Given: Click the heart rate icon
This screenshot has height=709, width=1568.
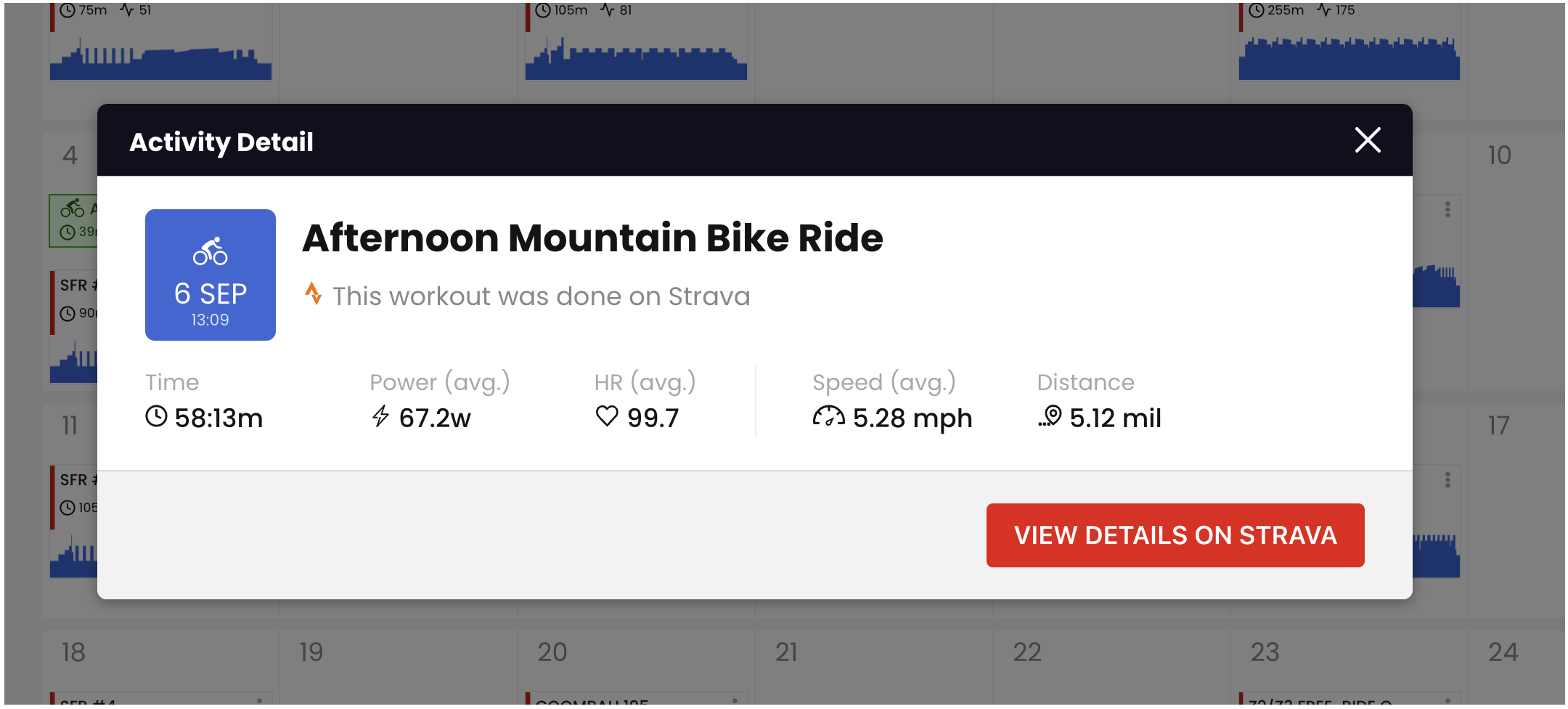Looking at the screenshot, I should click(x=607, y=416).
